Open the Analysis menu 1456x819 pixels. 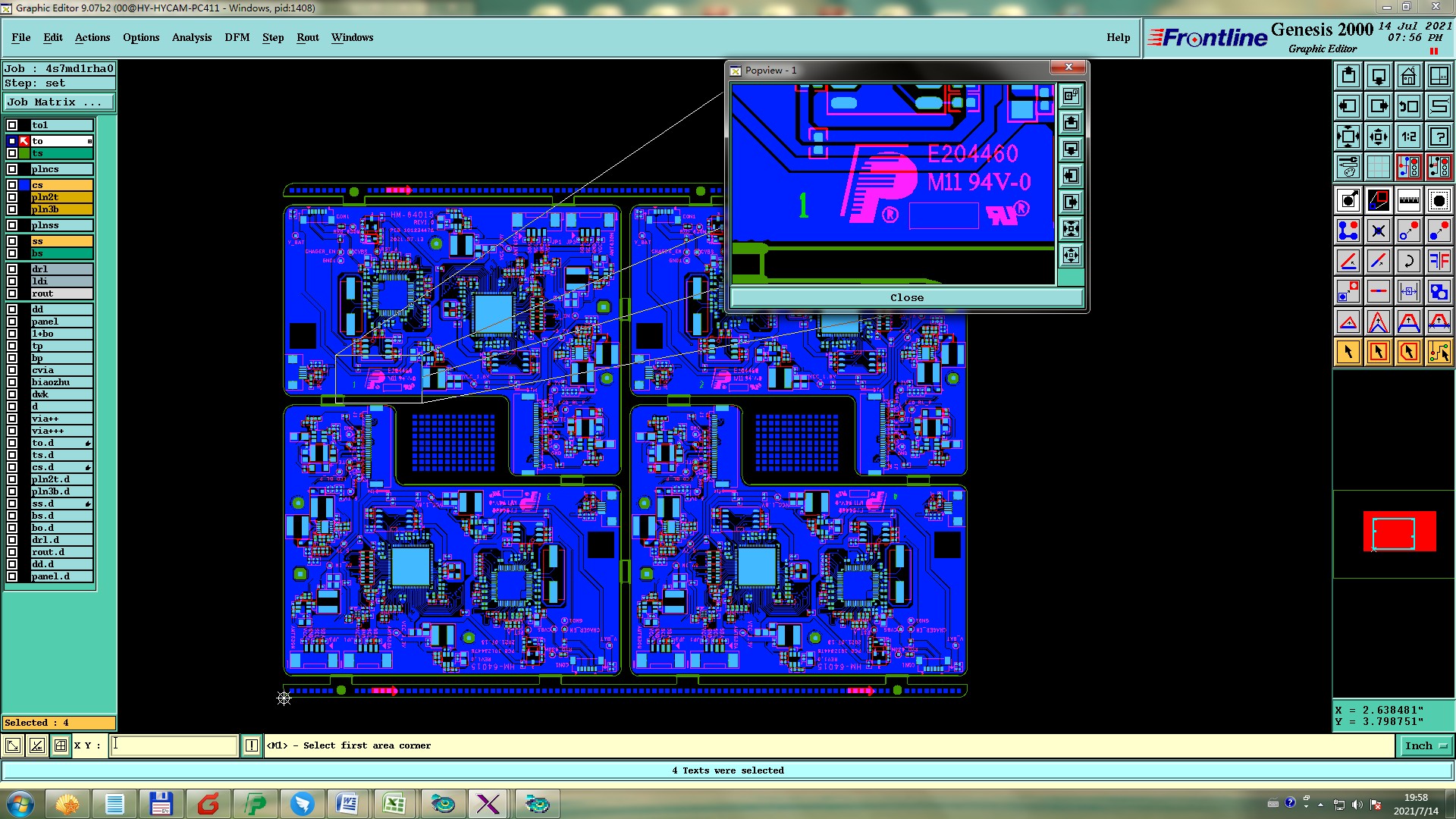(x=191, y=37)
